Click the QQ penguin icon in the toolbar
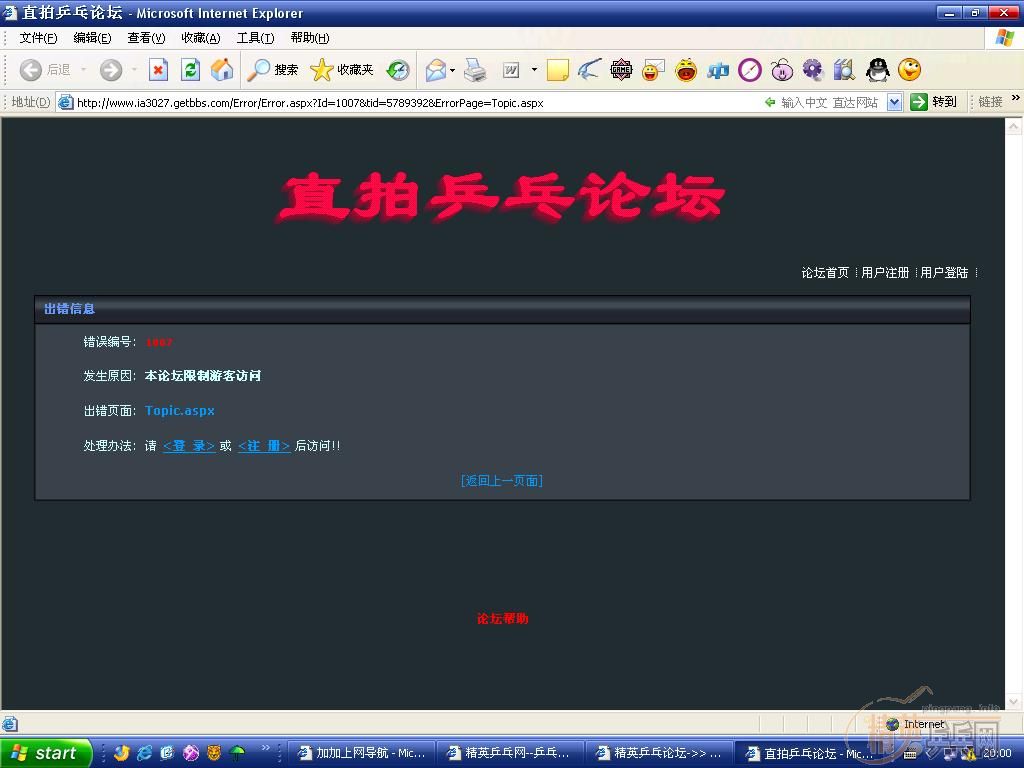 coord(876,70)
